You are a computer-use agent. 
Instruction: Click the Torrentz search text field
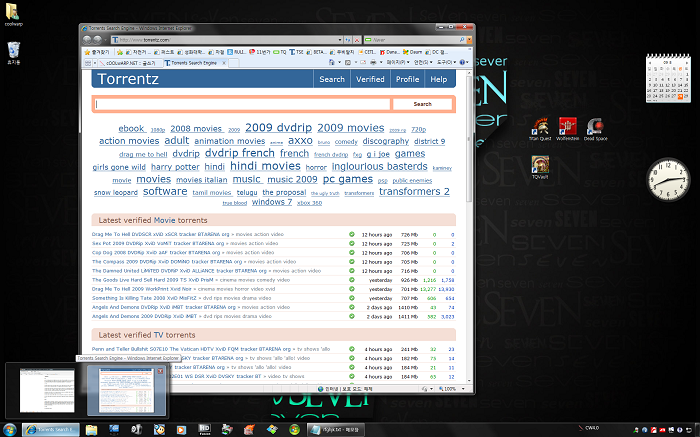242,104
